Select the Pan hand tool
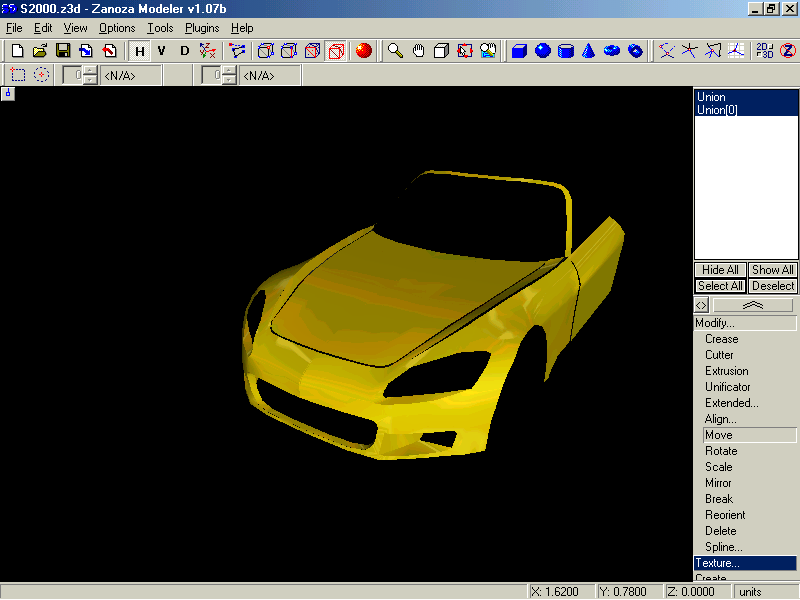The height and width of the screenshot is (600, 800). 418,51
